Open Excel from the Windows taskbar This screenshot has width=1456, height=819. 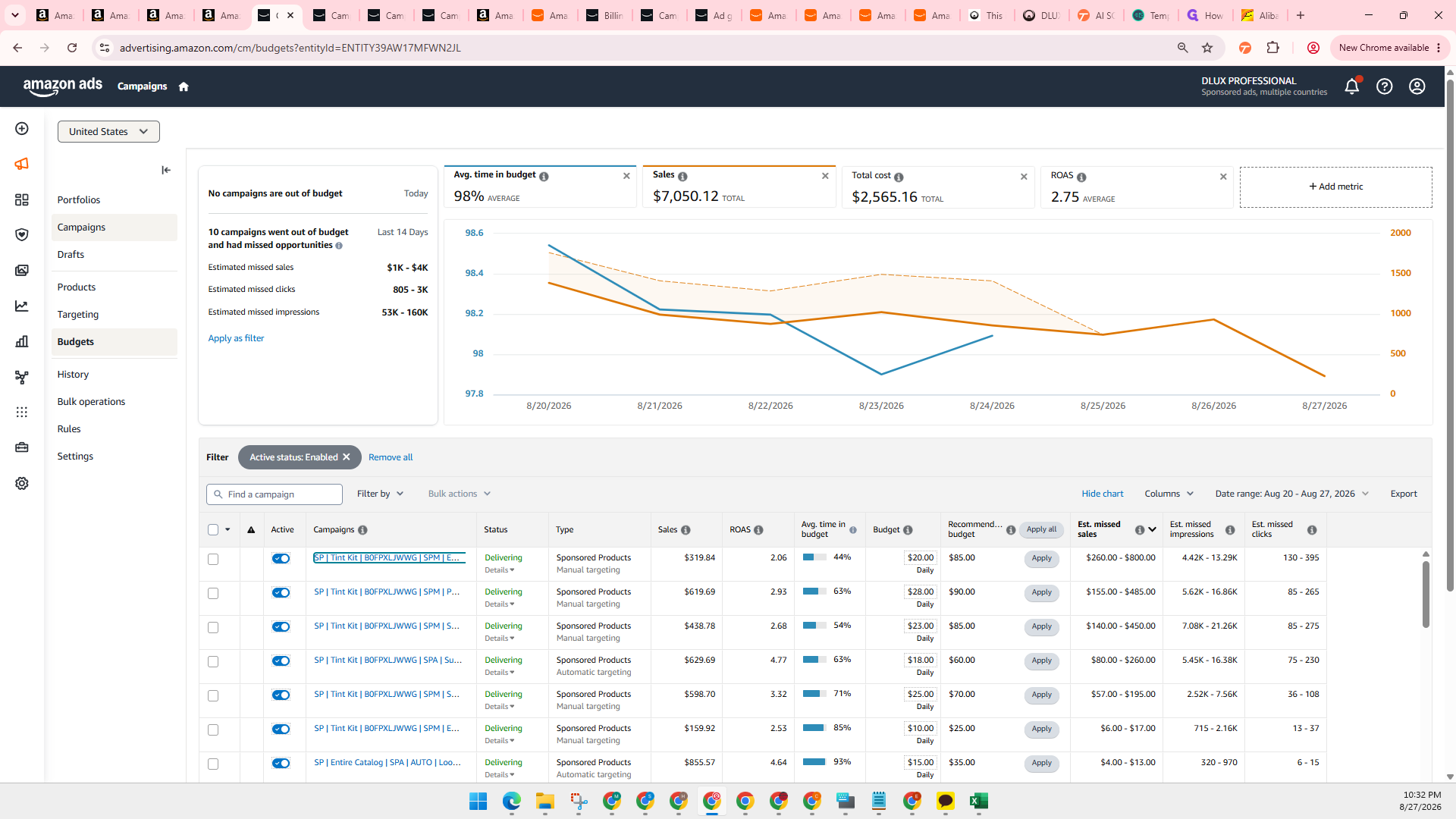point(978,801)
